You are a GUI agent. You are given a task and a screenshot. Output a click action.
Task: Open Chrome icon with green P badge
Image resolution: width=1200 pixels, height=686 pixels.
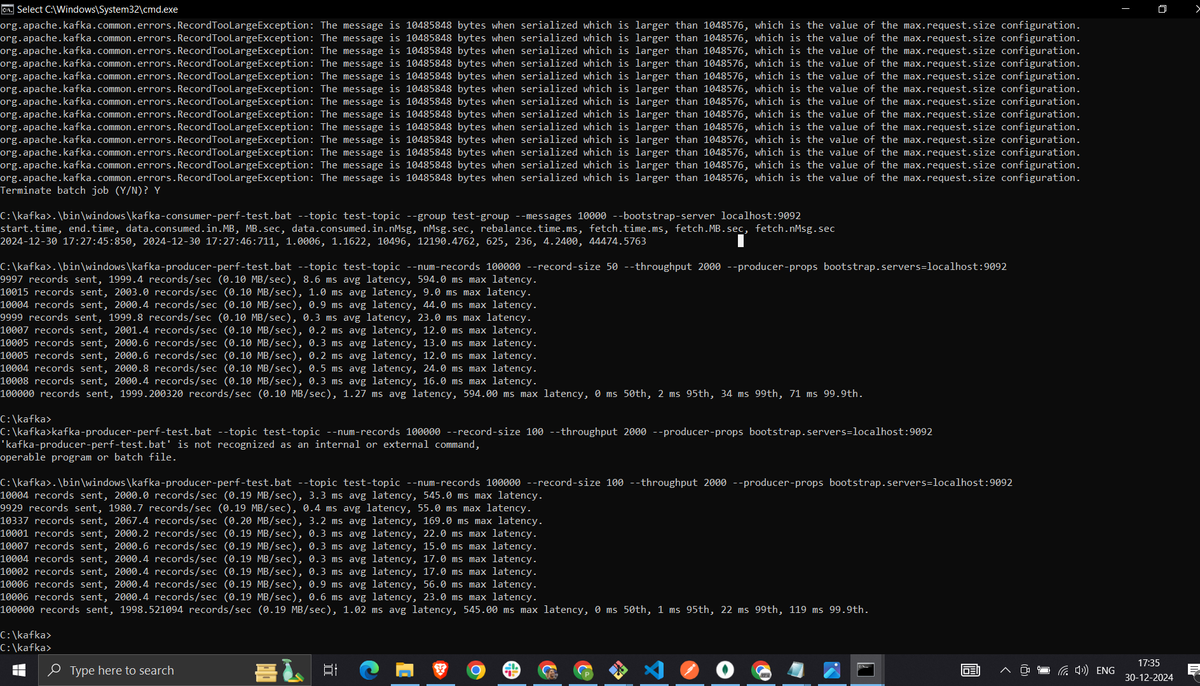point(583,670)
